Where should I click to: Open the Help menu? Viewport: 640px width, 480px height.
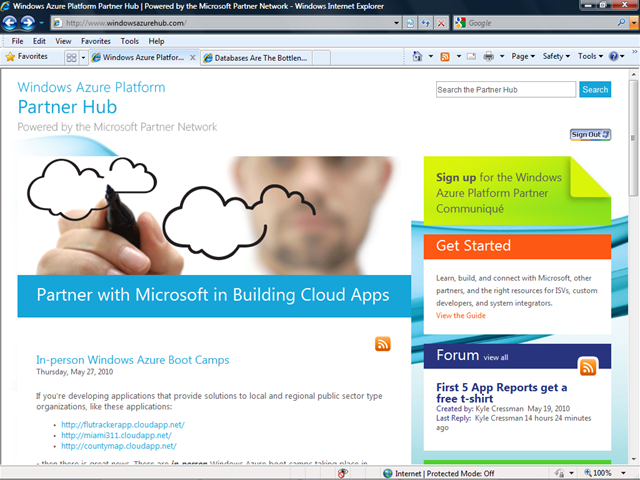coord(156,41)
